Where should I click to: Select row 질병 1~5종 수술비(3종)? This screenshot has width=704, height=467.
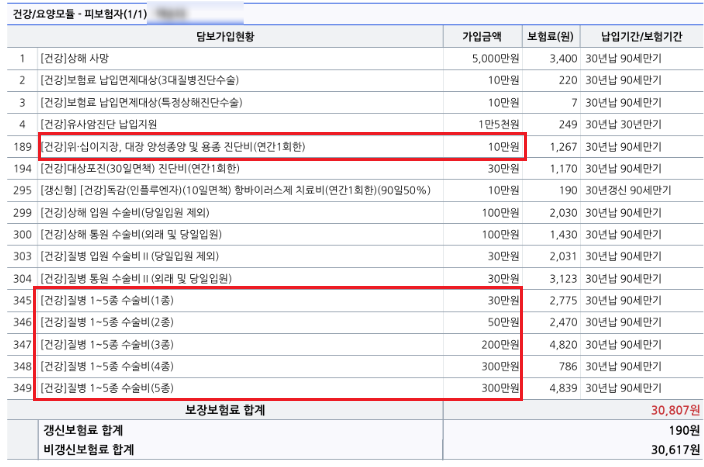point(355,344)
